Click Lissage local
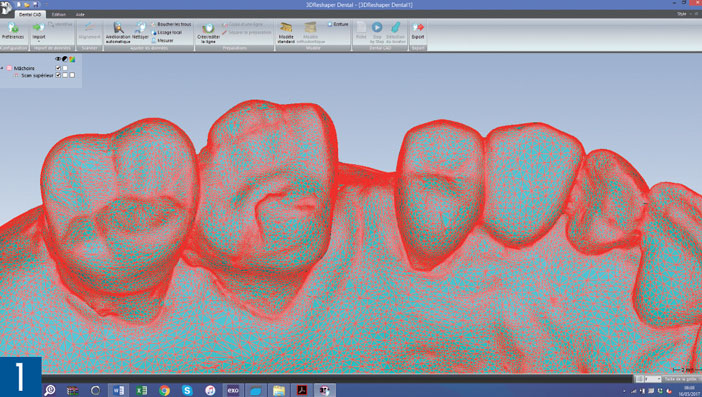Viewport: 702px width, 397px height. 167,32
